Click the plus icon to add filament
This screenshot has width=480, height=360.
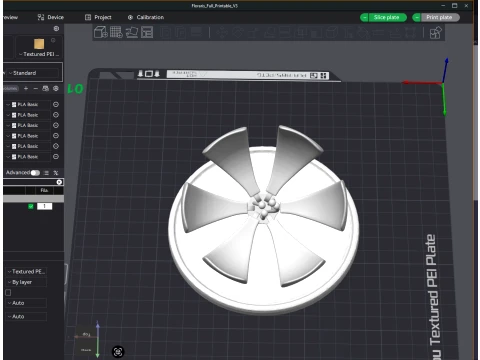(x=26, y=88)
